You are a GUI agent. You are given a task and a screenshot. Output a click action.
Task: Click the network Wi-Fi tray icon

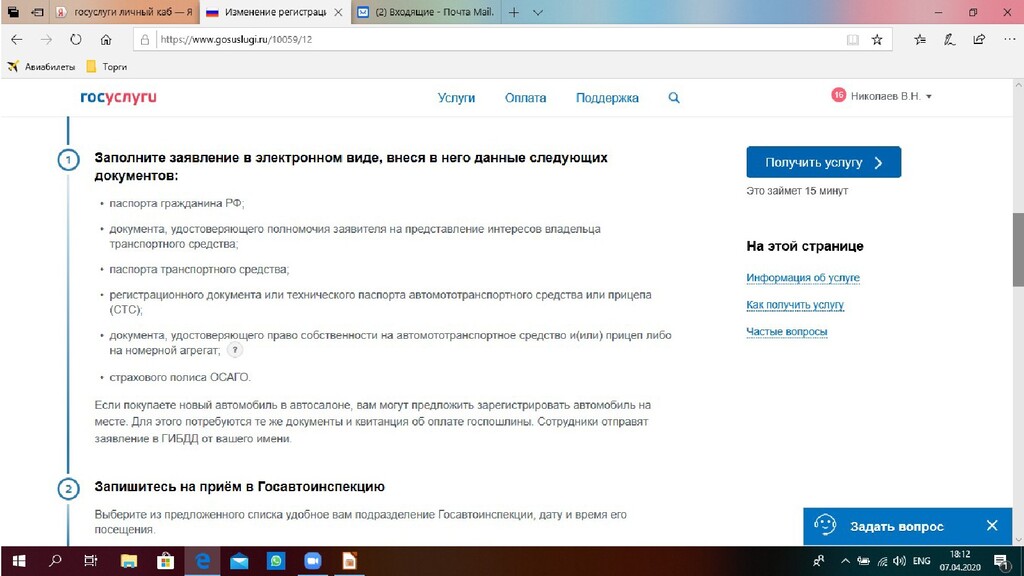click(882, 561)
